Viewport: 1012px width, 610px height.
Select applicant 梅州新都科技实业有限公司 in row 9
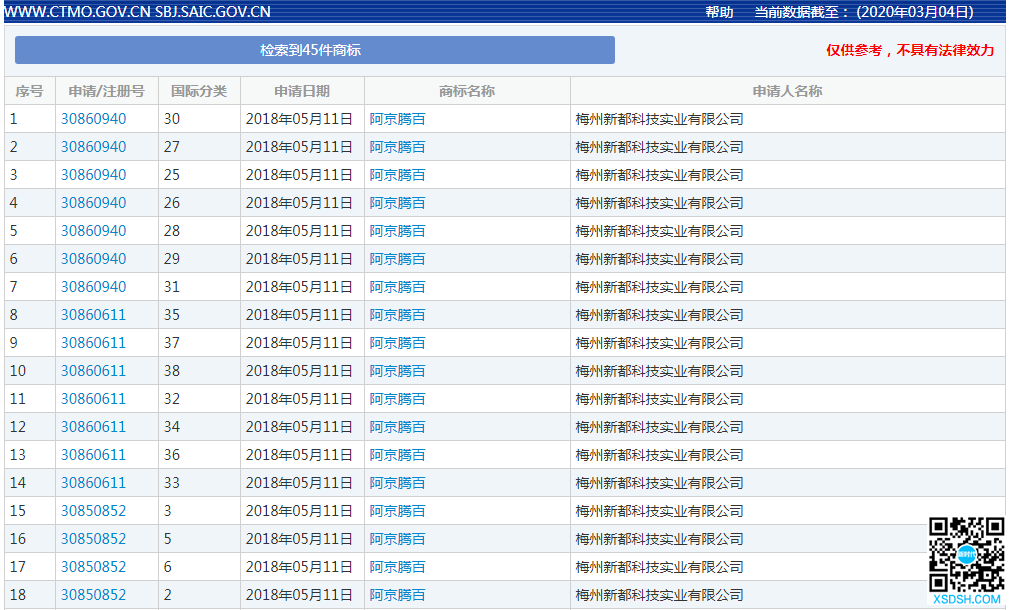[x=659, y=343]
